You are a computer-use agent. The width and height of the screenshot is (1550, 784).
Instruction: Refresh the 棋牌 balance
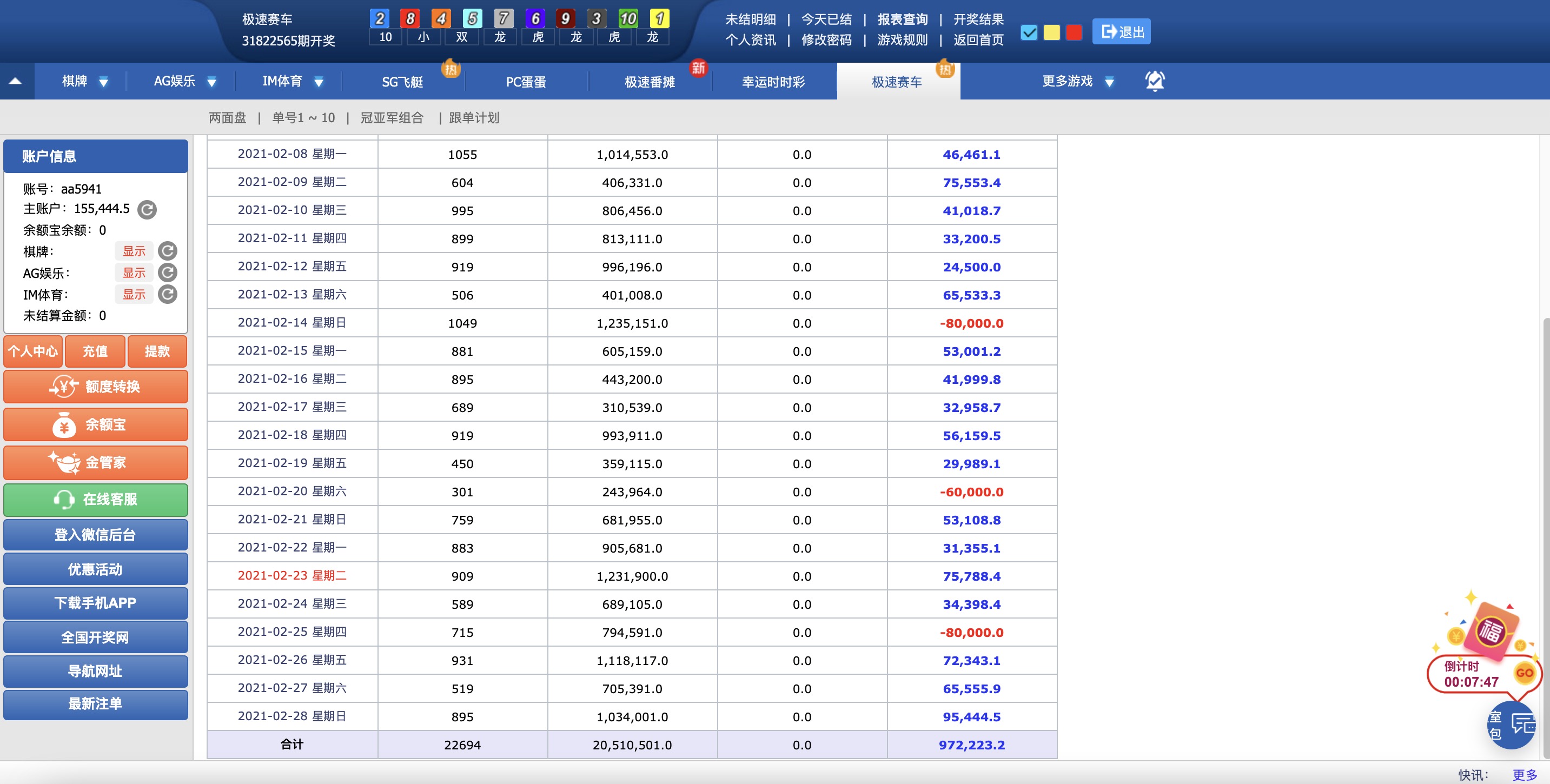(167, 251)
